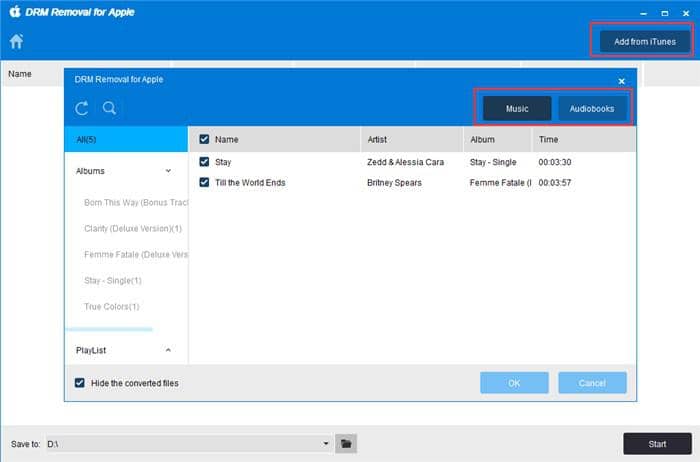Click the 00:03:57 time value
The width and height of the screenshot is (700, 462).
(x=554, y=183)
